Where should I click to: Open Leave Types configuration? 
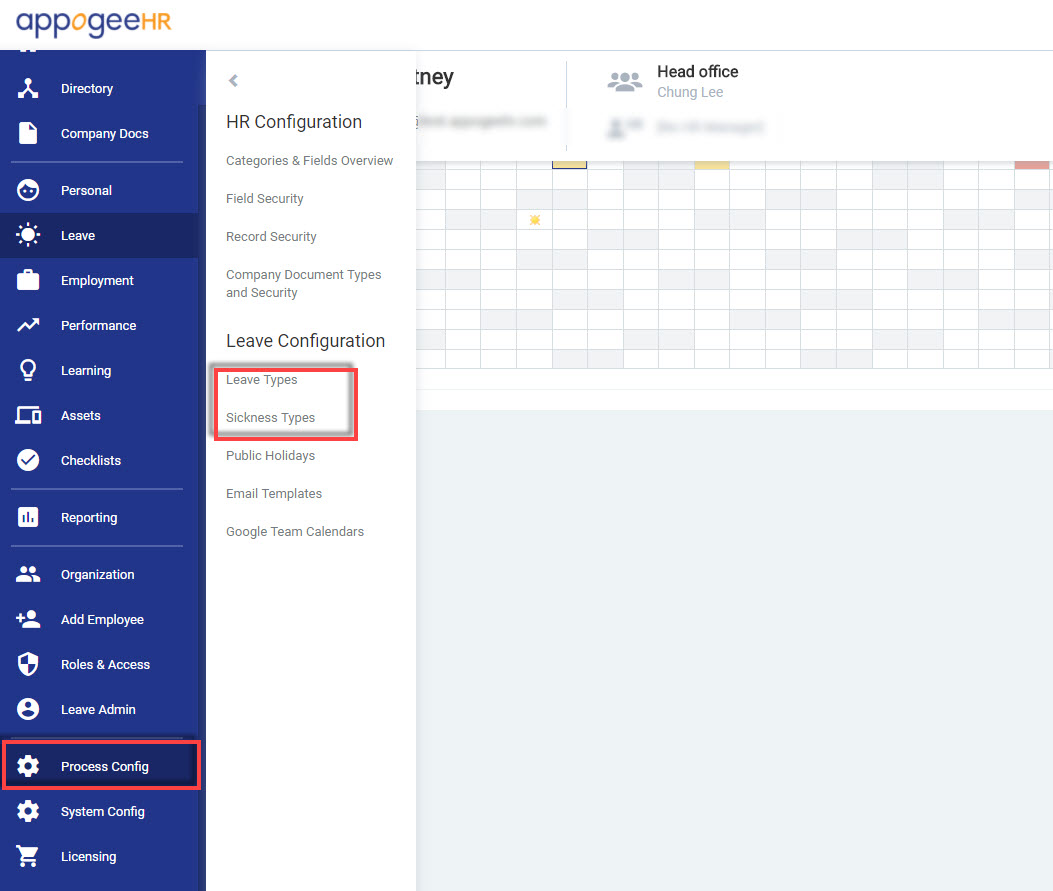point(261,379)
